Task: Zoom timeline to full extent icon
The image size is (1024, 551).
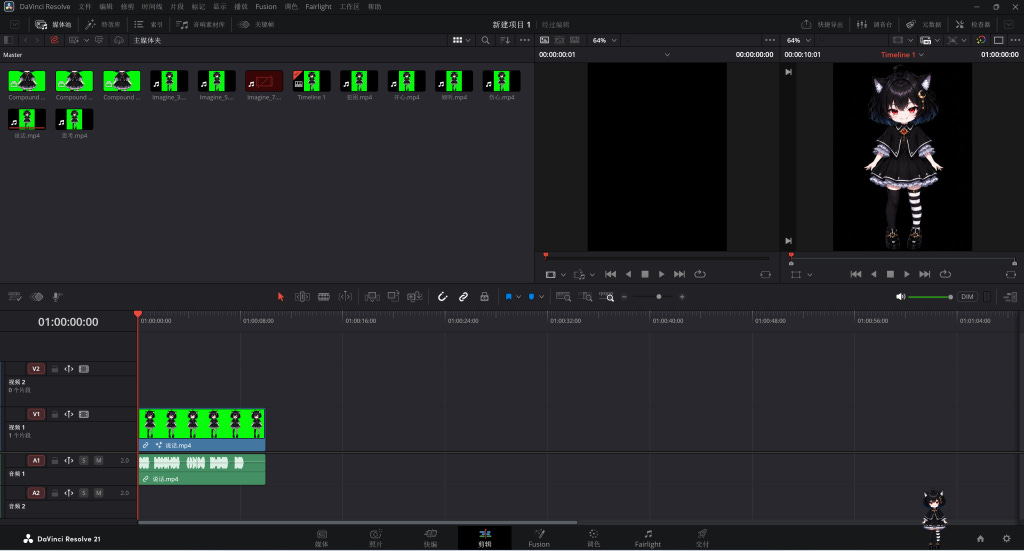Action: tap(563, 296)
